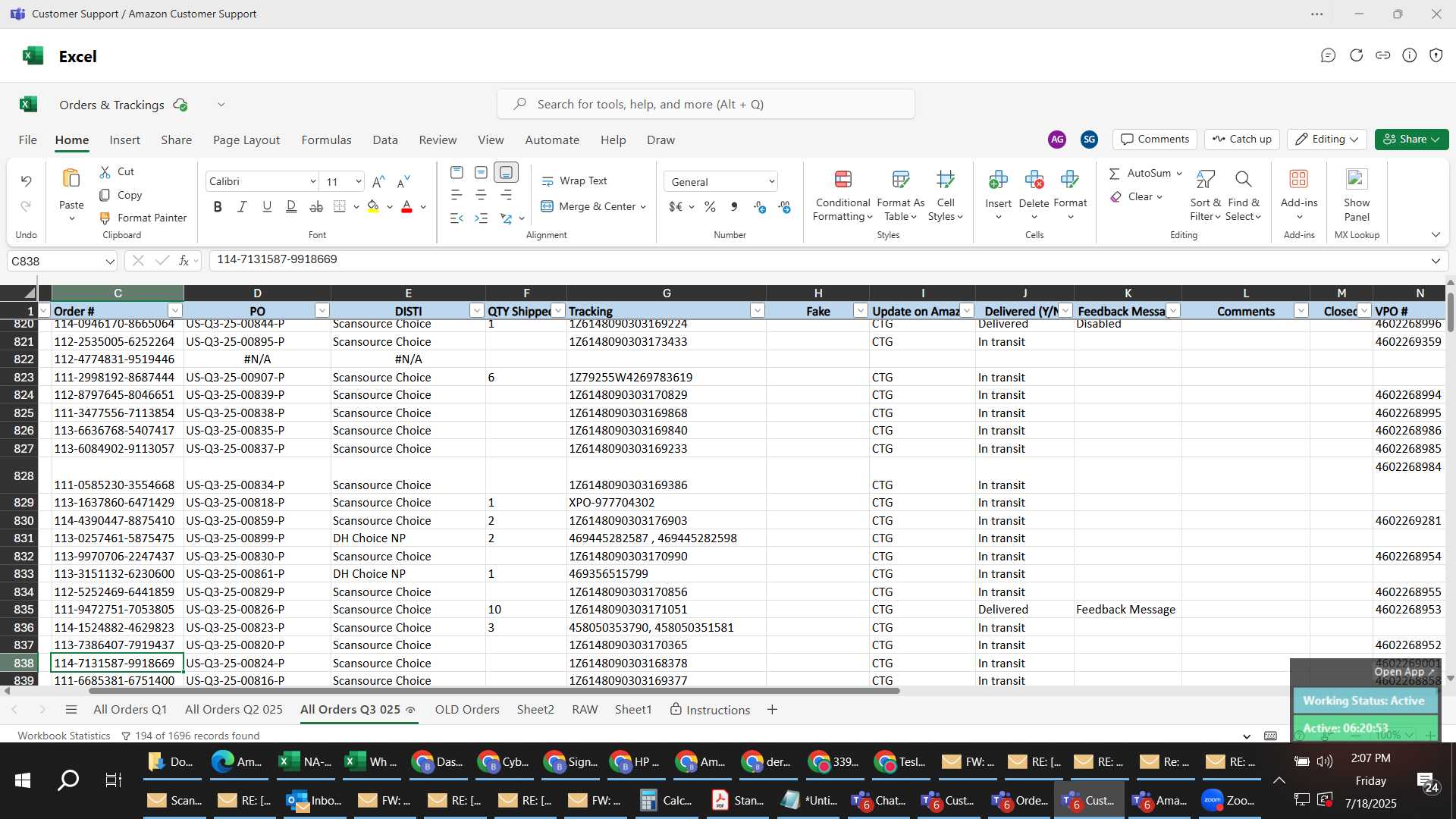Click the search for tools box

tap(706, 104)
